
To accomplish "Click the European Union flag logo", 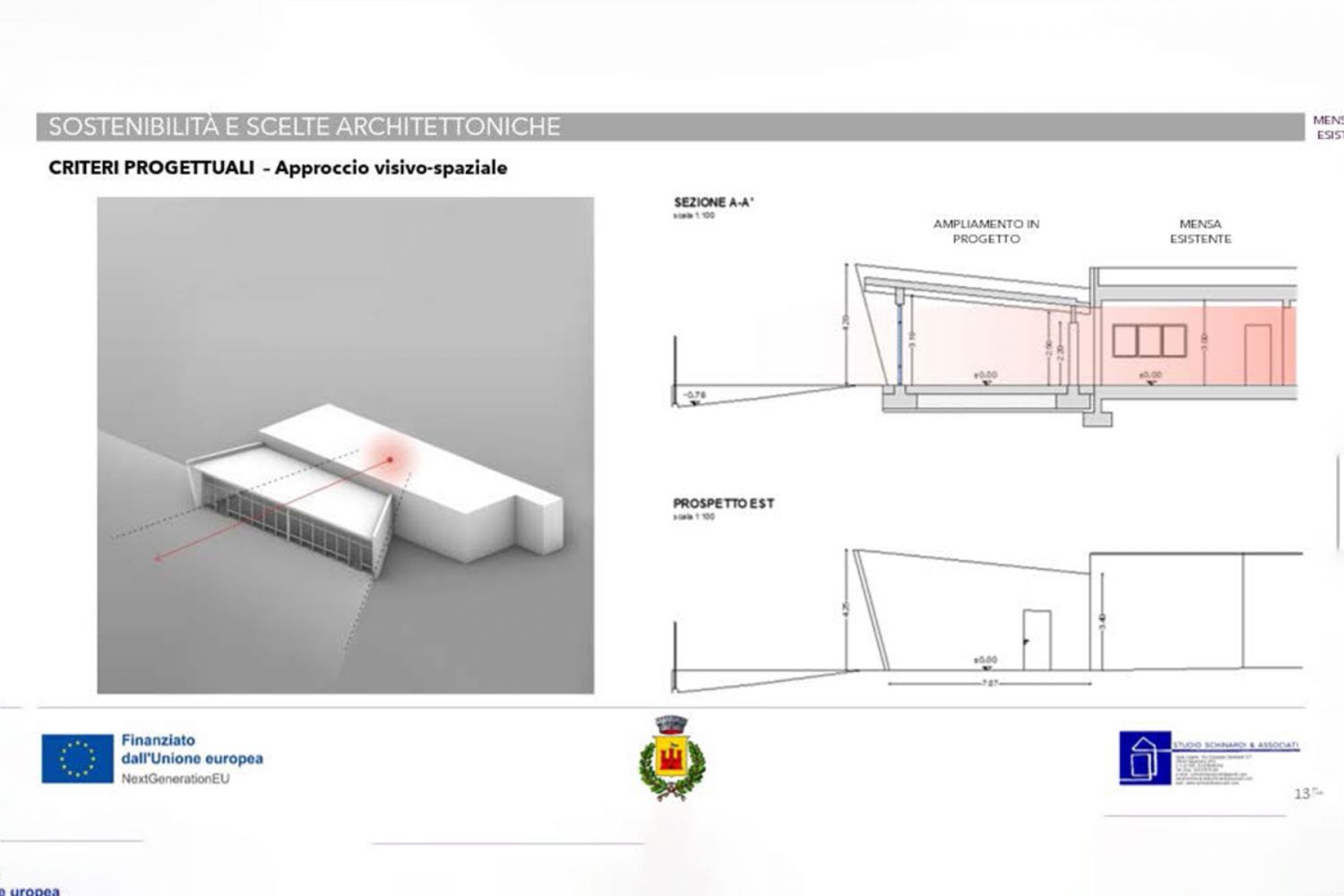I will 77,759.
